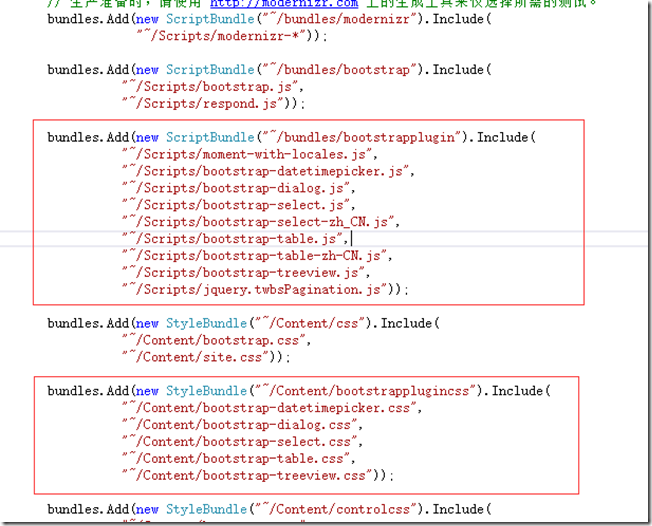This screenshot has height=526, width=652.
Task: Click ScriptBundle in the bootstrapplugin line
Action: [210, 138]
